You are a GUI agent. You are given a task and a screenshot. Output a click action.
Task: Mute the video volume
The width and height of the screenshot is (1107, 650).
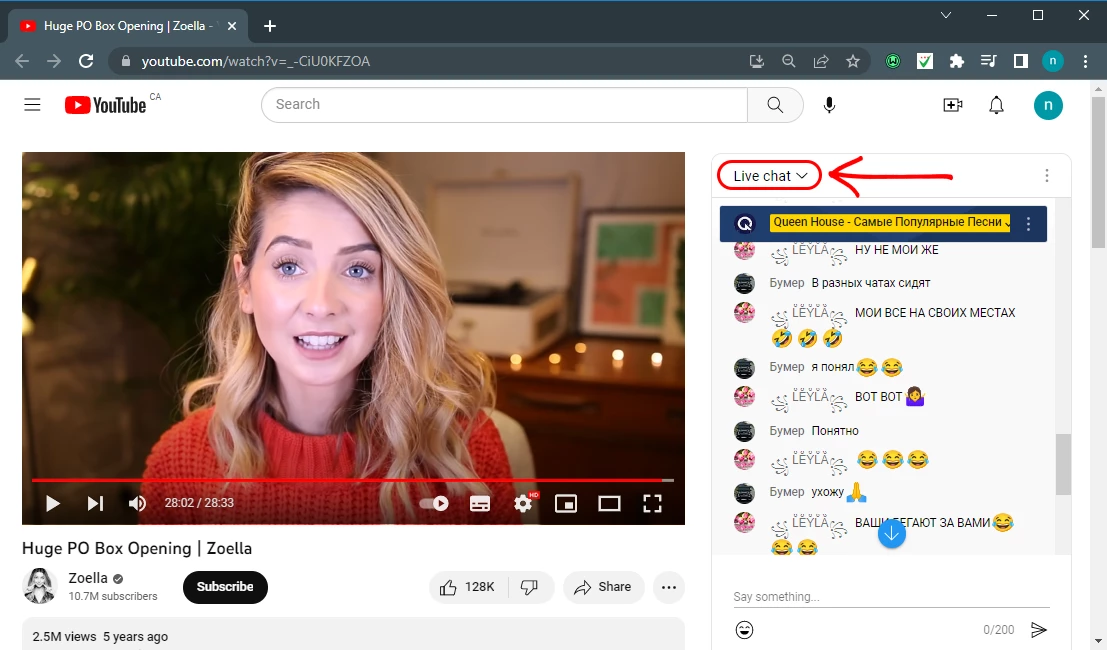pos(137,504)
